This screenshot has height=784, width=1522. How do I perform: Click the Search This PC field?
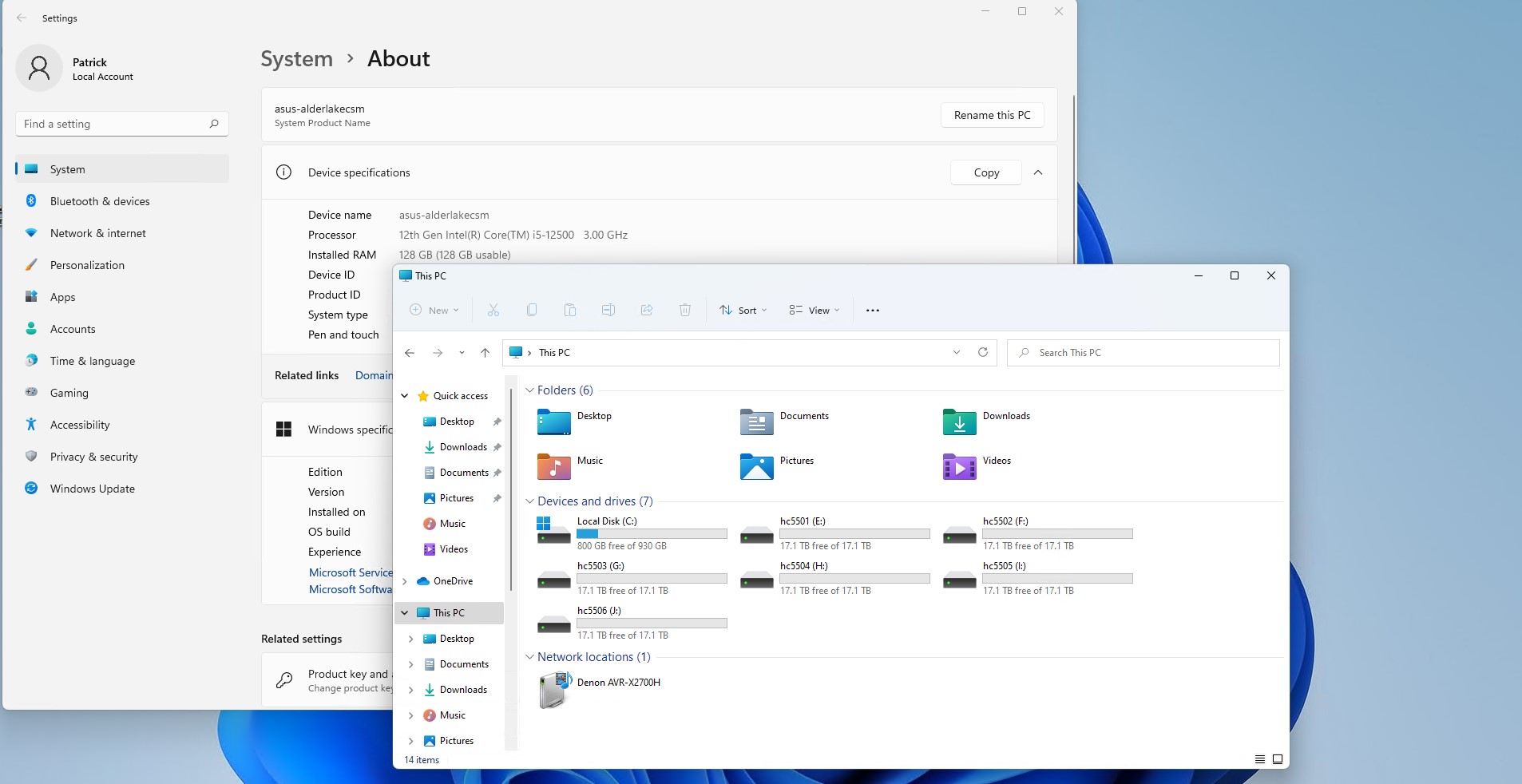click(1150, 353)
